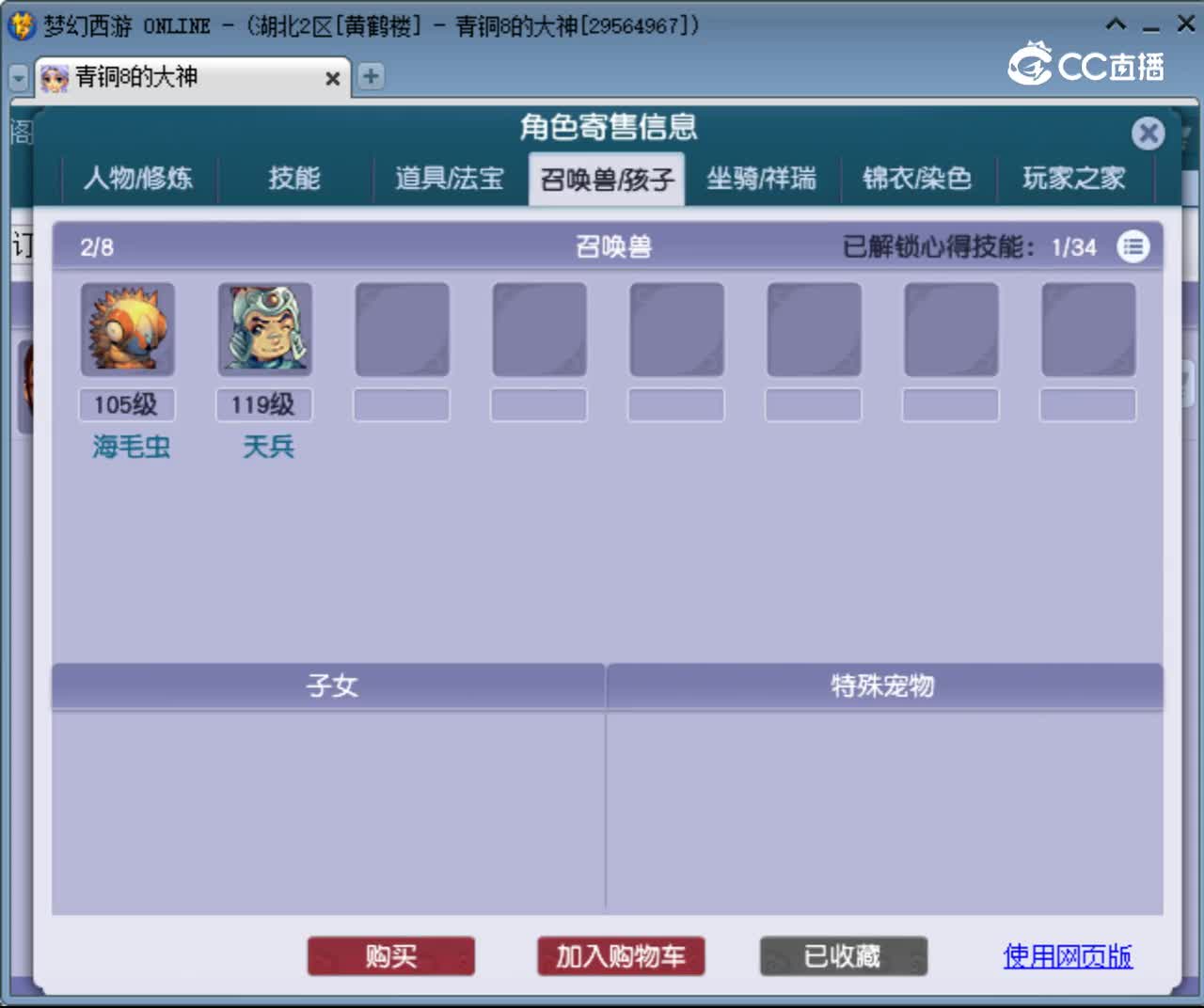Select the 青铜8的大神 window tab
Screen dimensions: 1204x1008
(x=193, y=77)
